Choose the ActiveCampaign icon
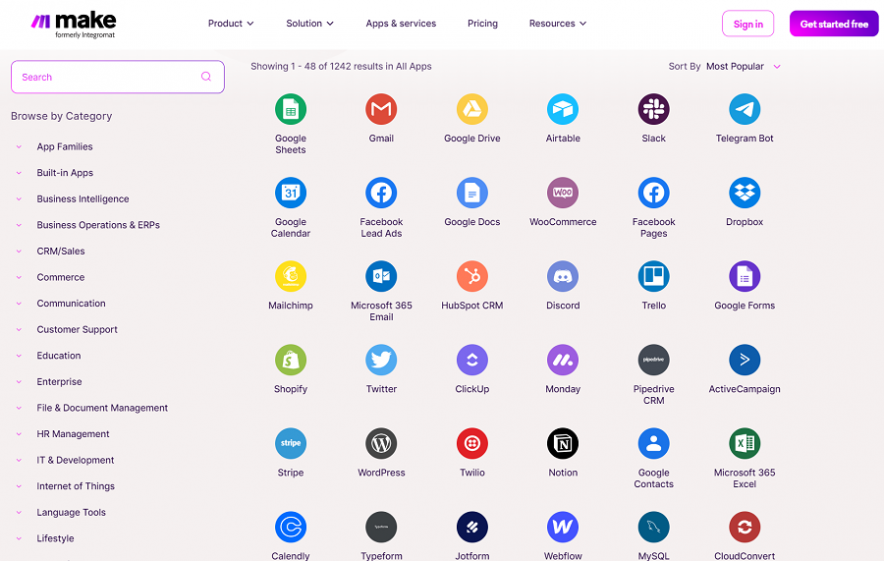 744,359
